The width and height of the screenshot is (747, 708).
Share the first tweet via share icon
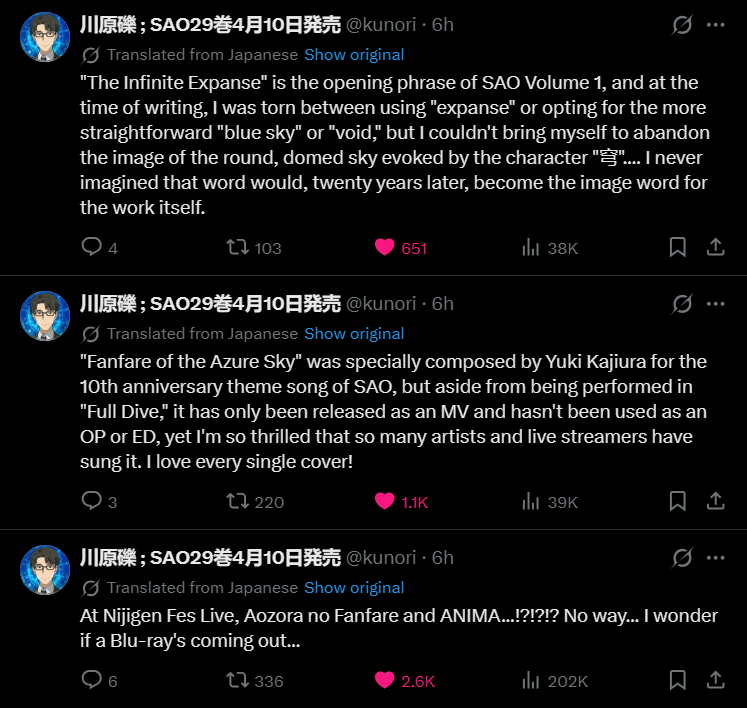coord(715,247)
